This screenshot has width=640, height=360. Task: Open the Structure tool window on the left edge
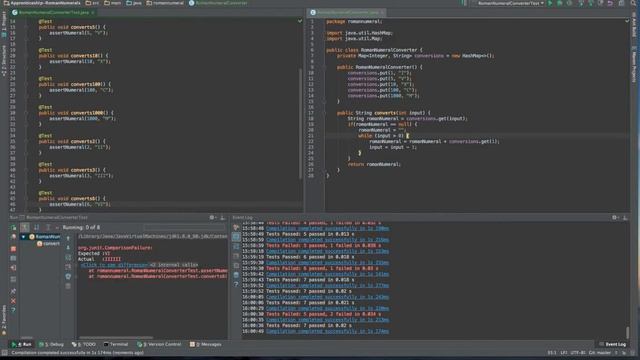(4, 61)
